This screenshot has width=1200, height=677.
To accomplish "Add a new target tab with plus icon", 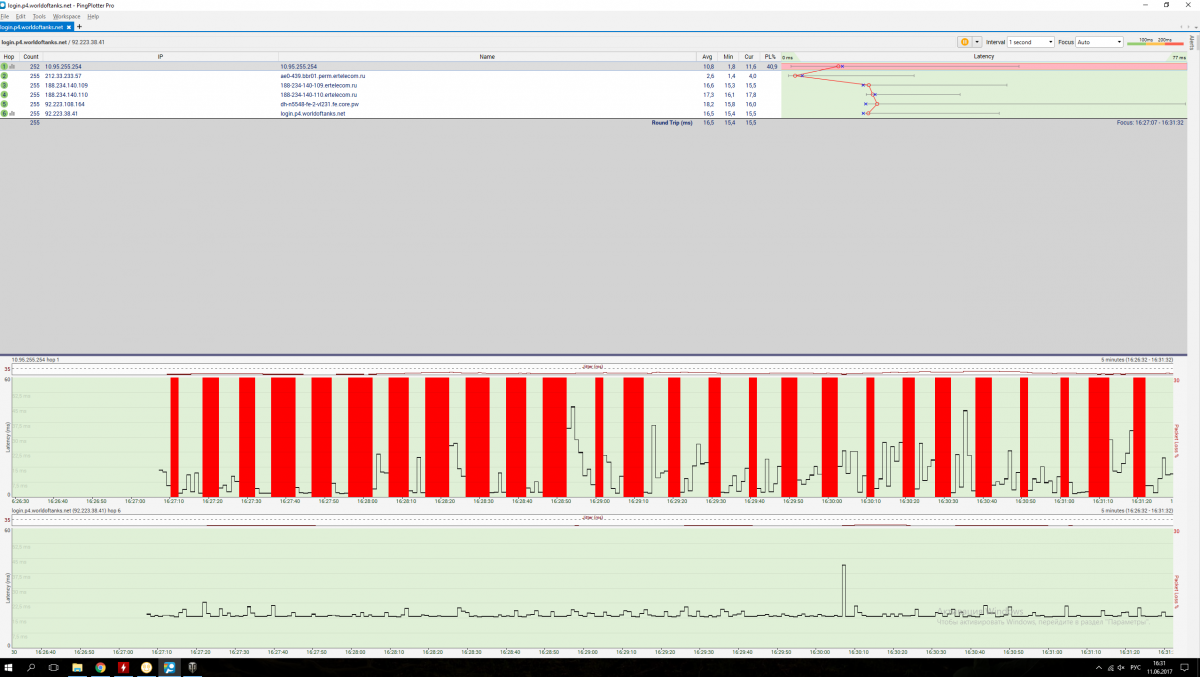I will (x=80, y=27).
